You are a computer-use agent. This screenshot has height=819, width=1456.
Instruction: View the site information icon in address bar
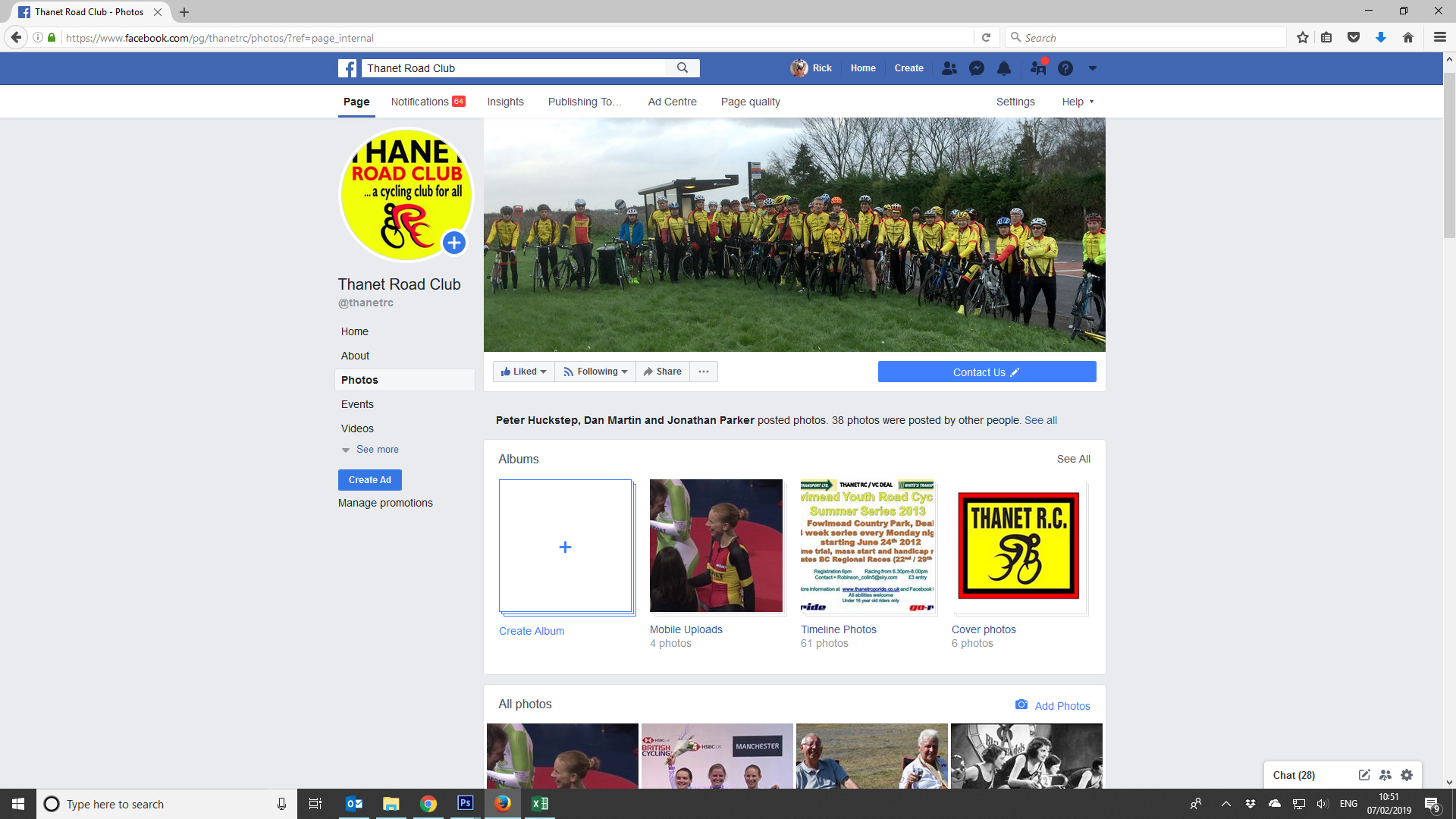tap(37, 37)
